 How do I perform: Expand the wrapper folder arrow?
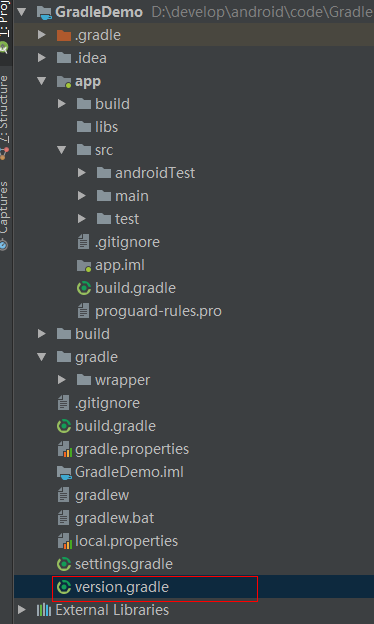click(62, 380)
